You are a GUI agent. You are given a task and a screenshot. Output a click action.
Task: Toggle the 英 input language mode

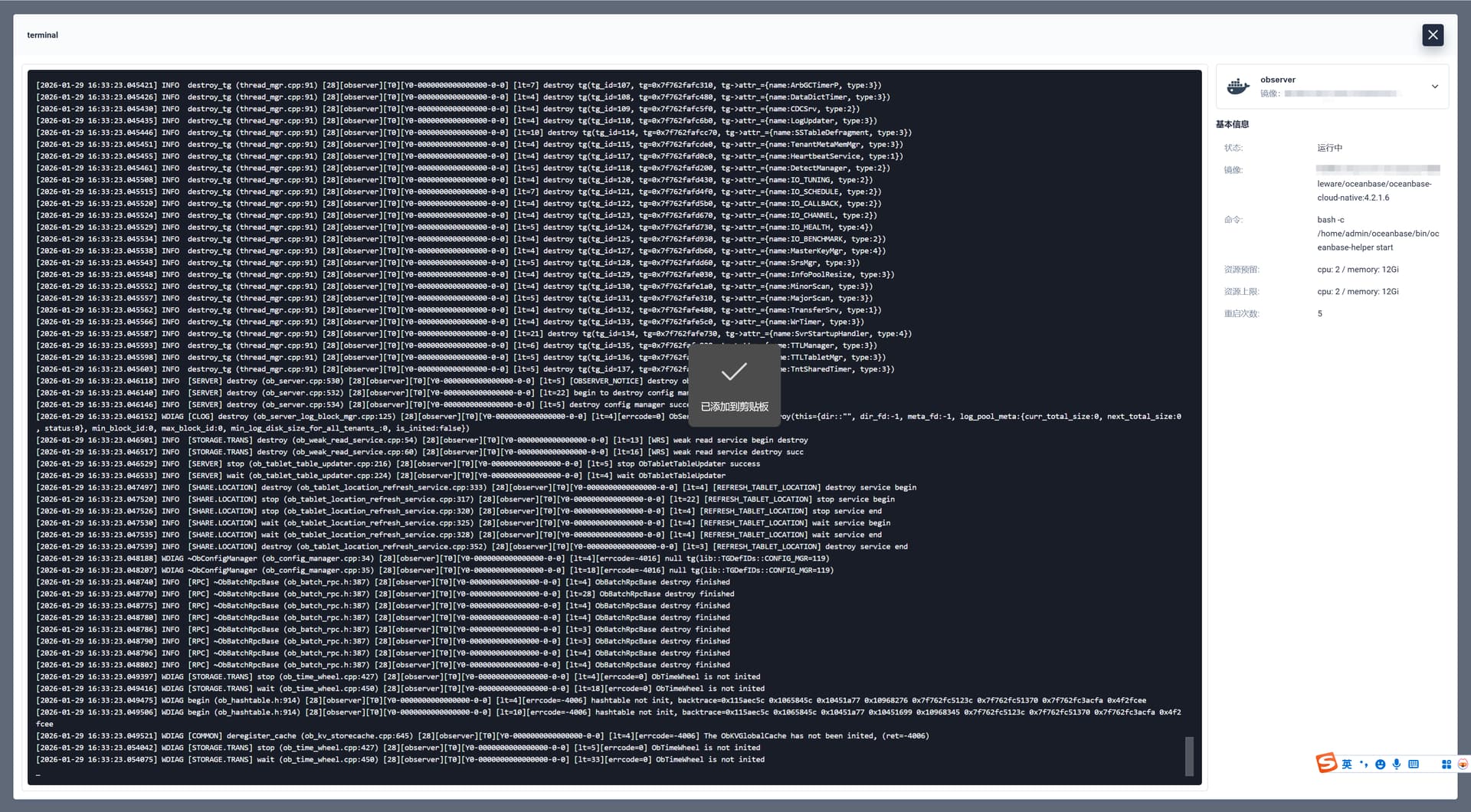point(1347,765)
